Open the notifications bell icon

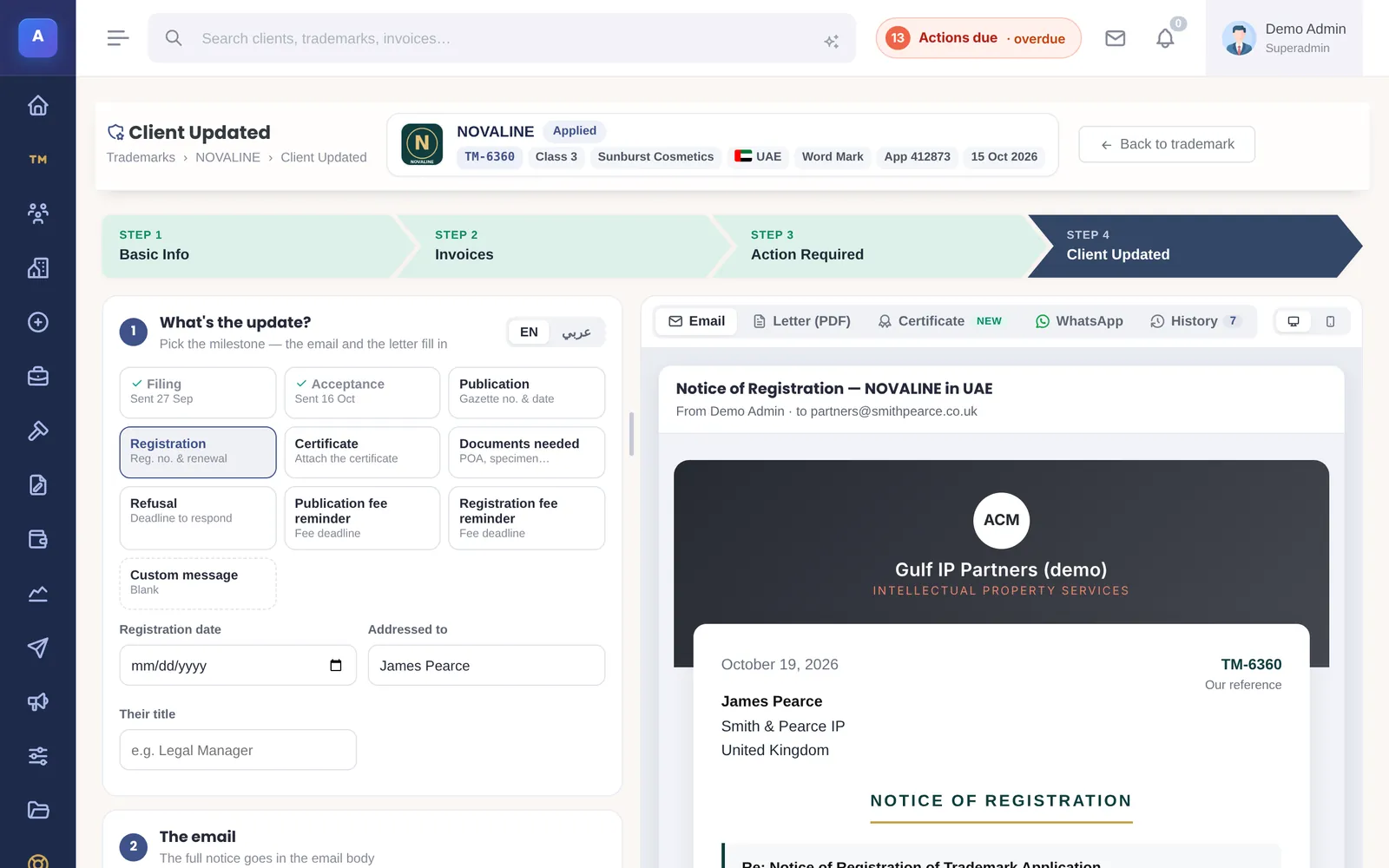click(x=1165, y=38)
